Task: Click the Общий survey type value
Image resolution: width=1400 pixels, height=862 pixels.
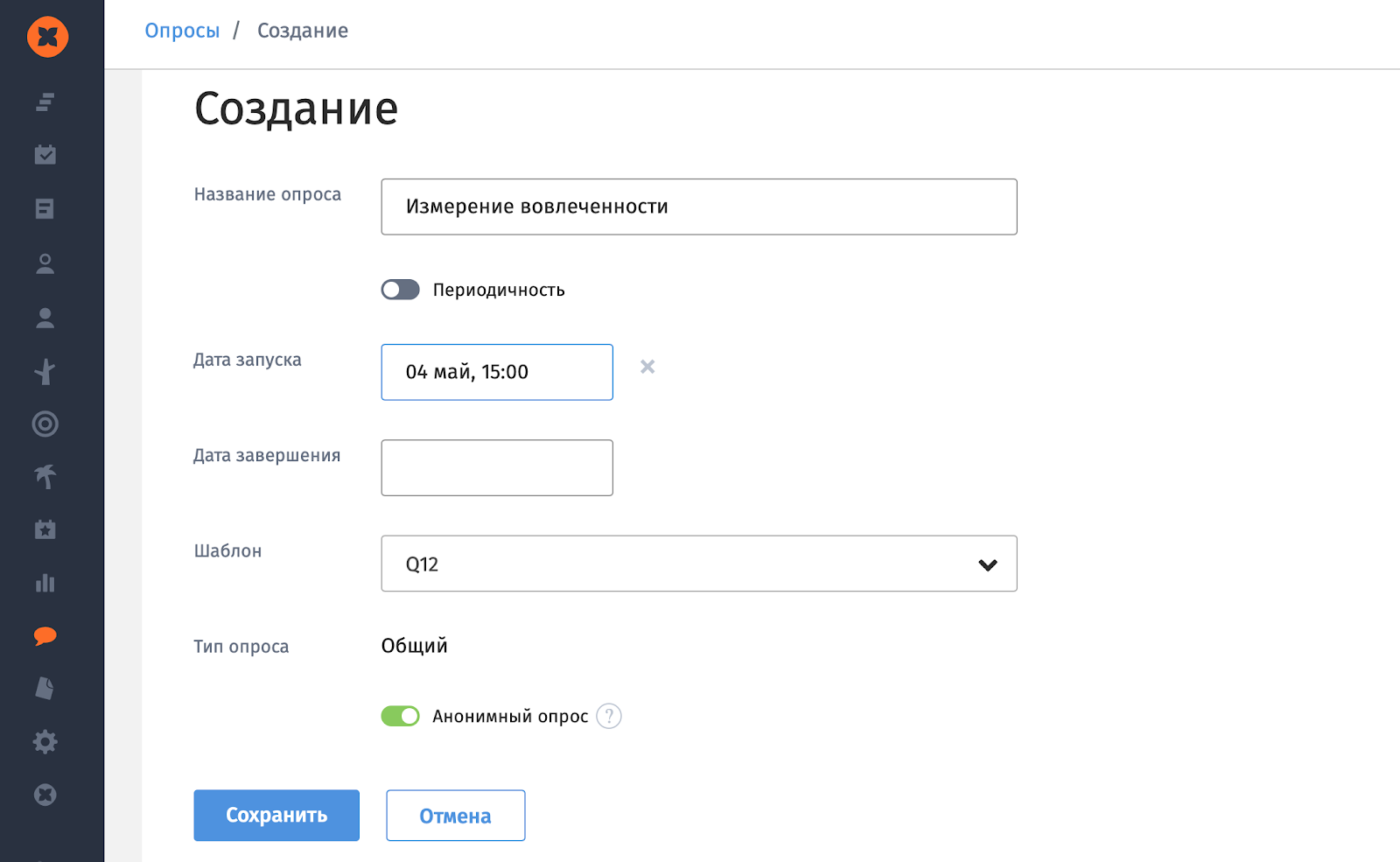Action: [415, 646]
